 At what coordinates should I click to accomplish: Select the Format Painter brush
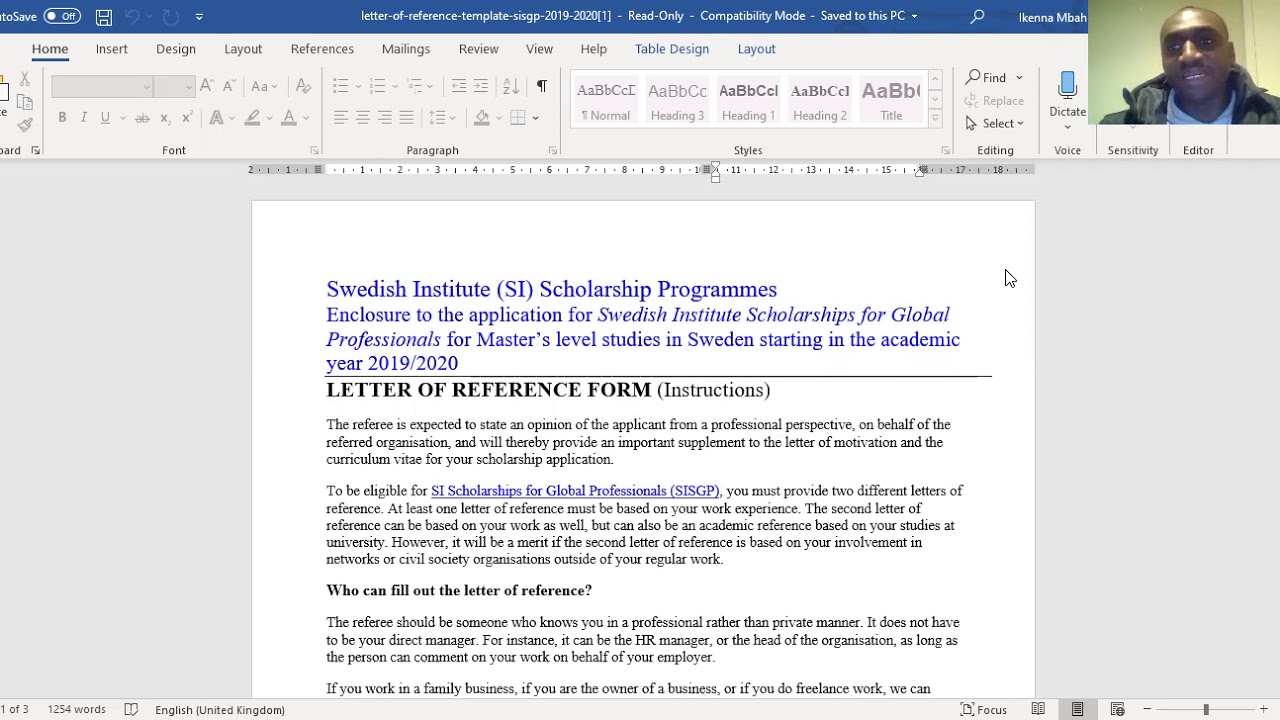[25, 125]
